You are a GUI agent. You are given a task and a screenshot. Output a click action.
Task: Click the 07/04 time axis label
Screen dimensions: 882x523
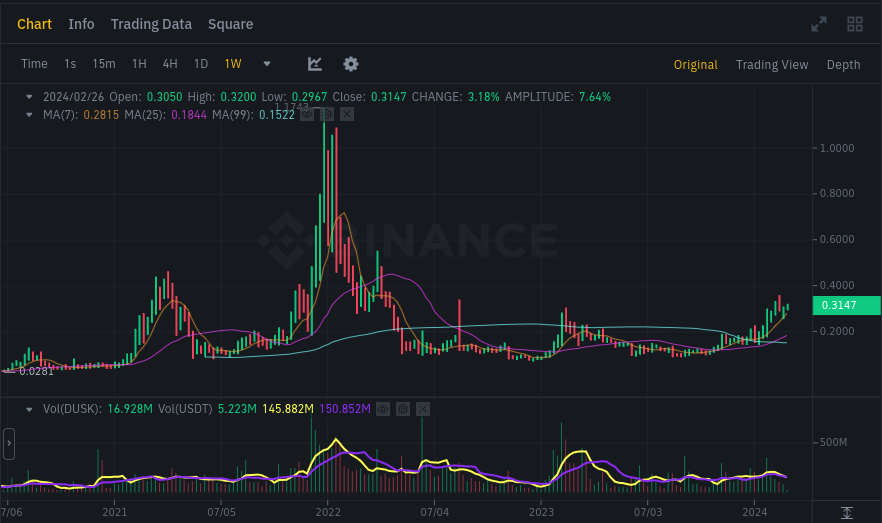click(x=435, y=512)
